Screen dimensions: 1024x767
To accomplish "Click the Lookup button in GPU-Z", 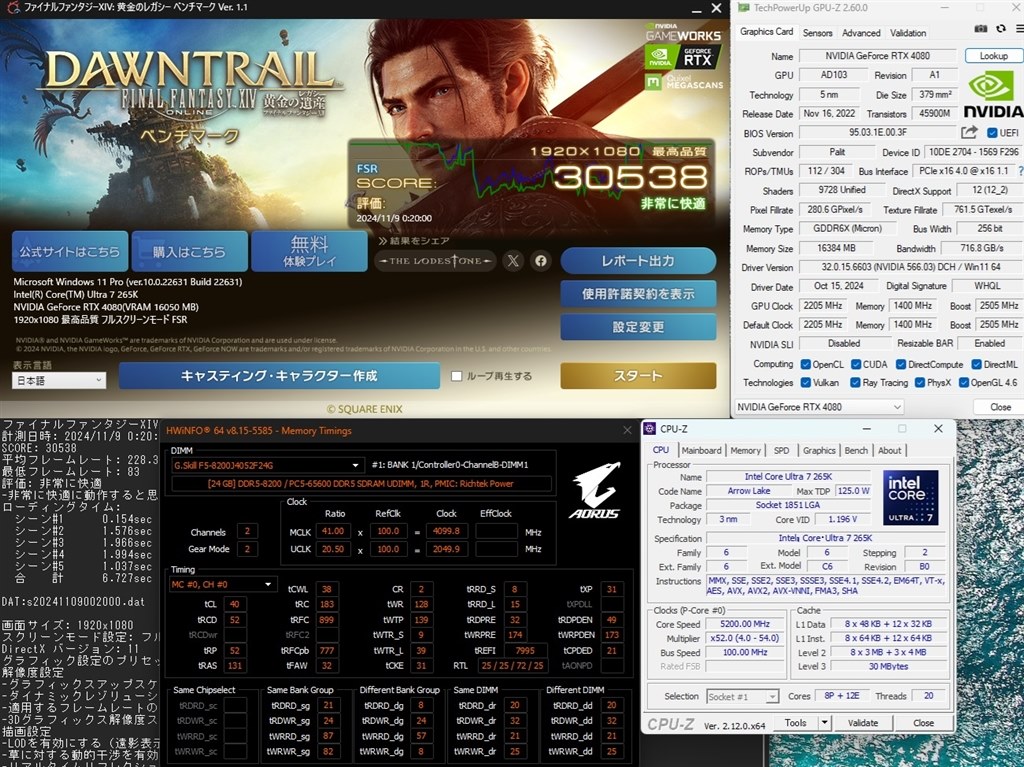I will click(x=992, y=55).
